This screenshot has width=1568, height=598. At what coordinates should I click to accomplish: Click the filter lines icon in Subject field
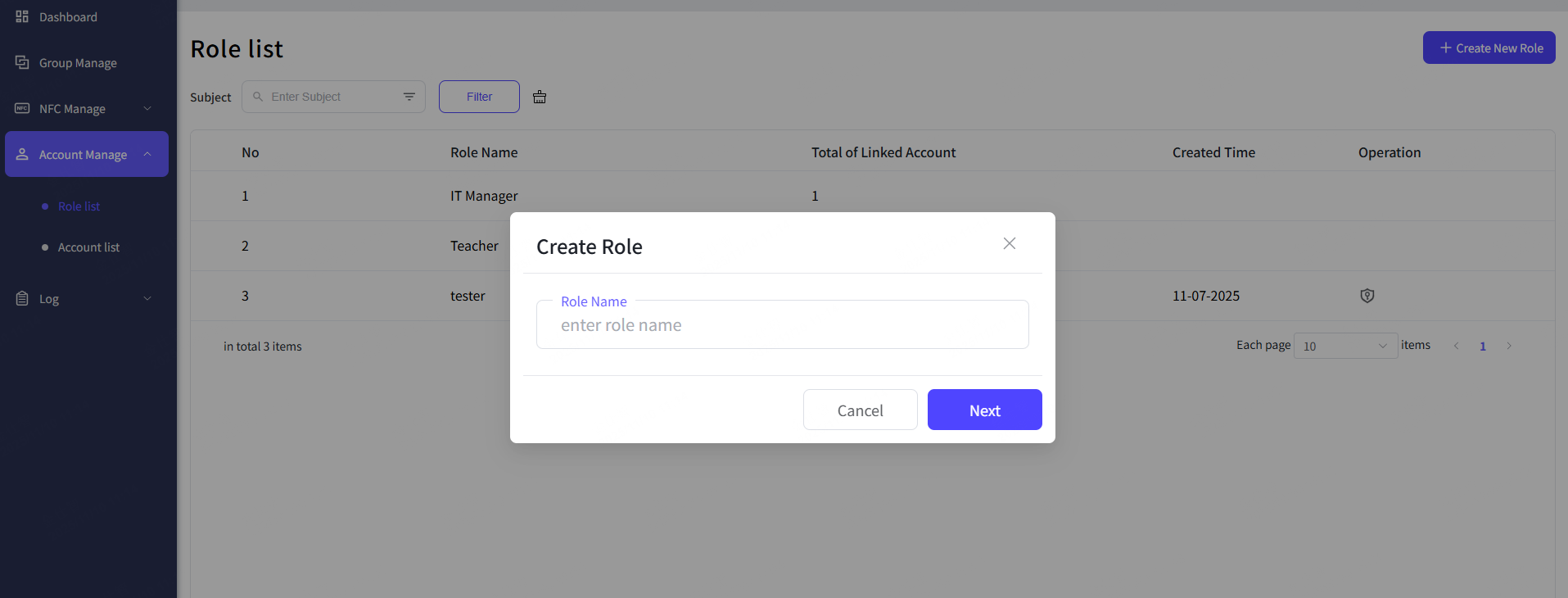(409, 97)
